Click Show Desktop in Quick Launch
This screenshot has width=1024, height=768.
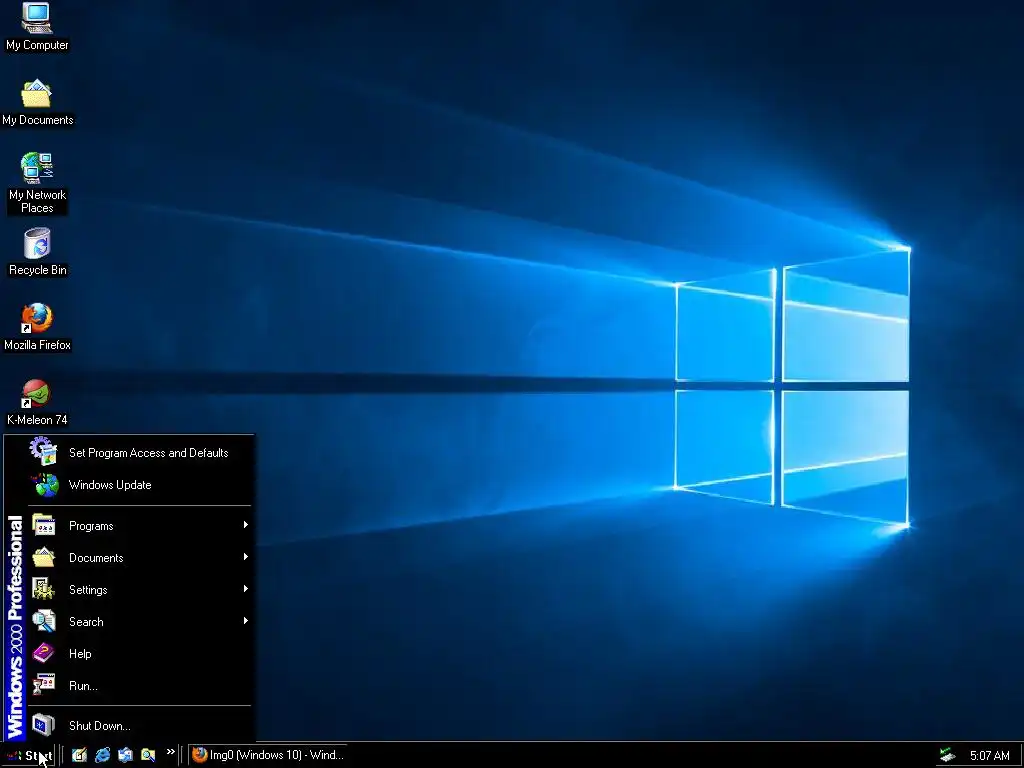[x=79, y=755]
